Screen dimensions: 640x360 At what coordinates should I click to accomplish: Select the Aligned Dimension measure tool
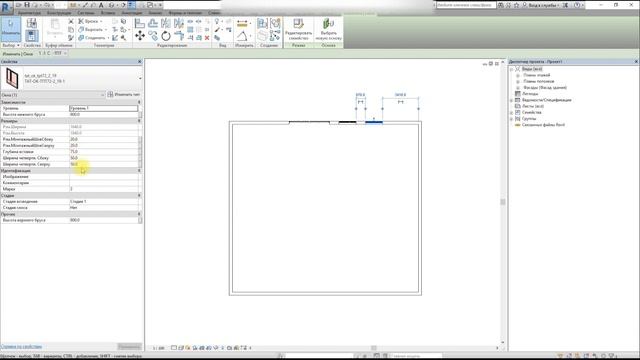(242, 23)
